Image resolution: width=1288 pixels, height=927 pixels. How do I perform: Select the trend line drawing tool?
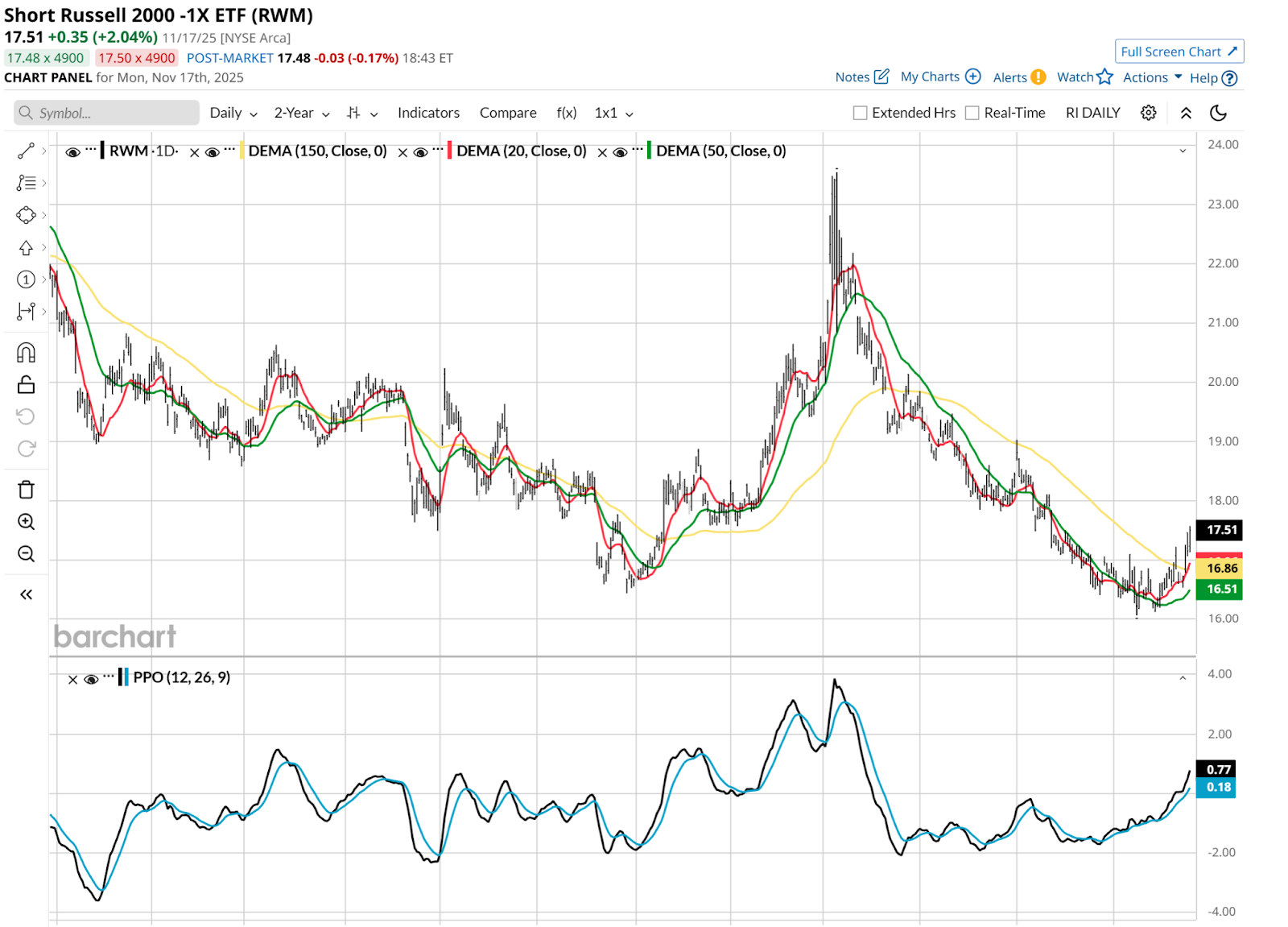pyautogui.click(x=26, y=151)
